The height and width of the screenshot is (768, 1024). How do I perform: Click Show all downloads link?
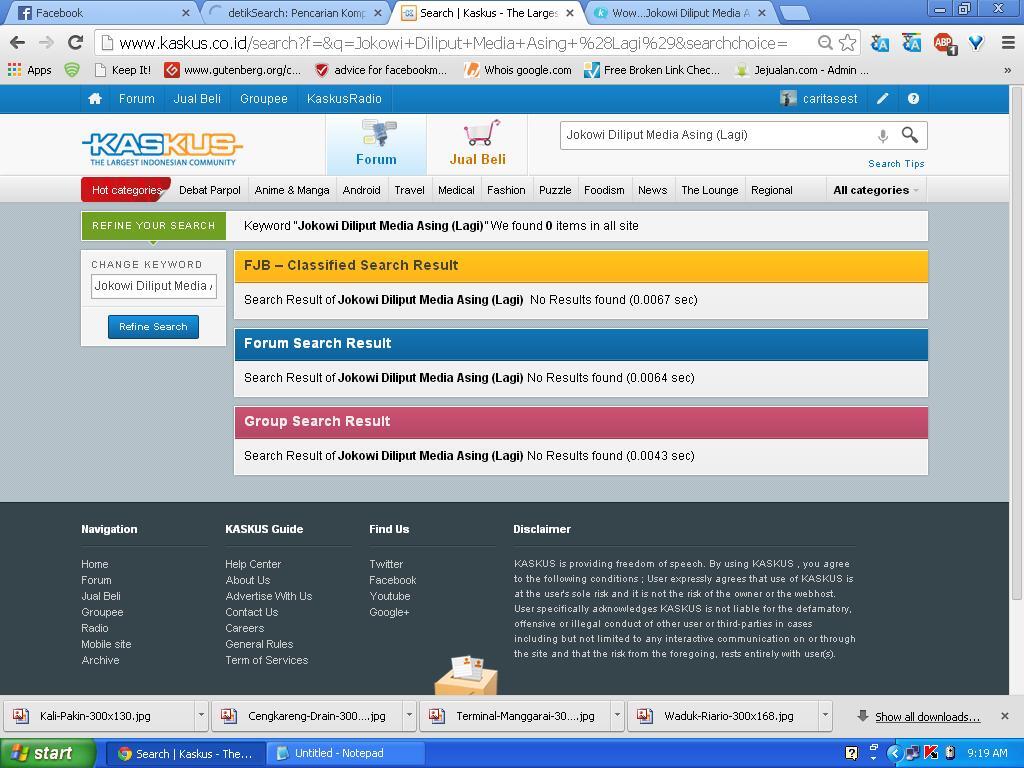click(927, 716)
